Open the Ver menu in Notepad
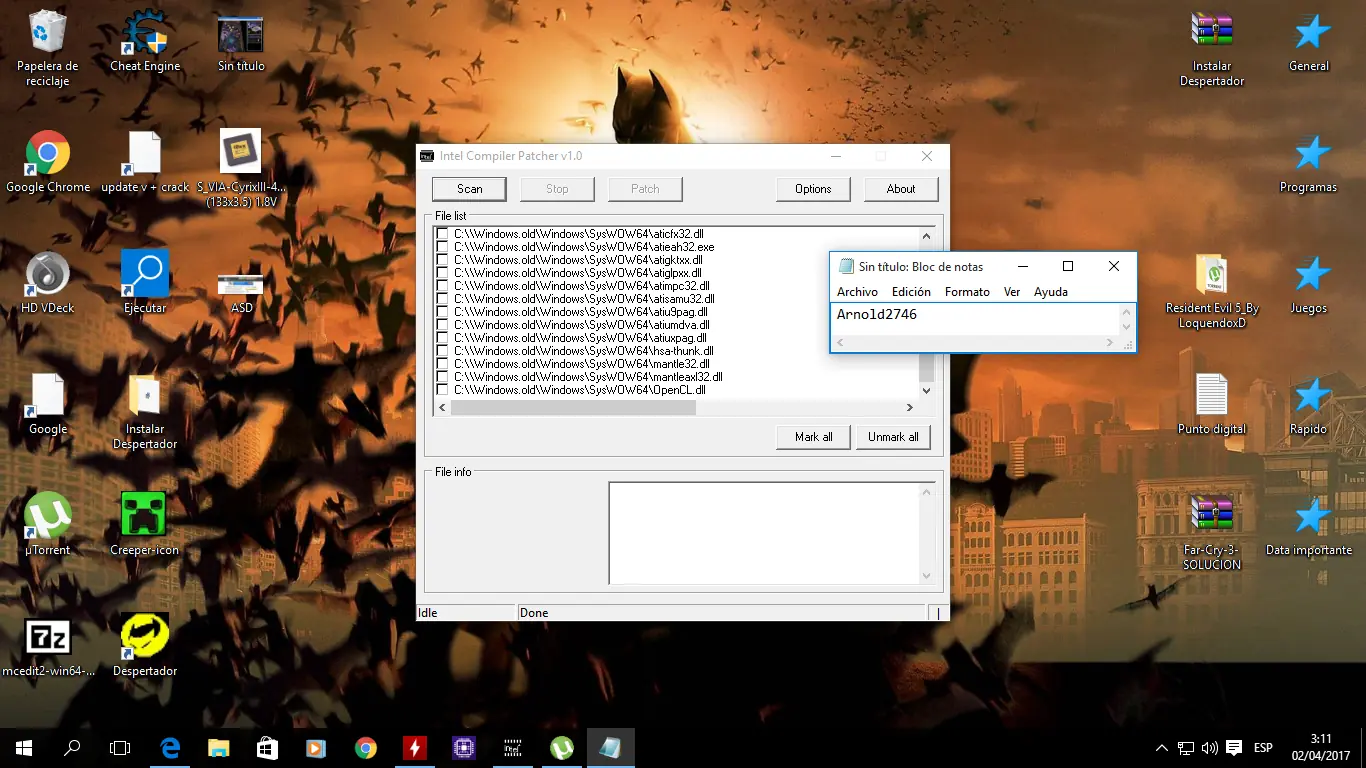 (x=1012, y=292)
